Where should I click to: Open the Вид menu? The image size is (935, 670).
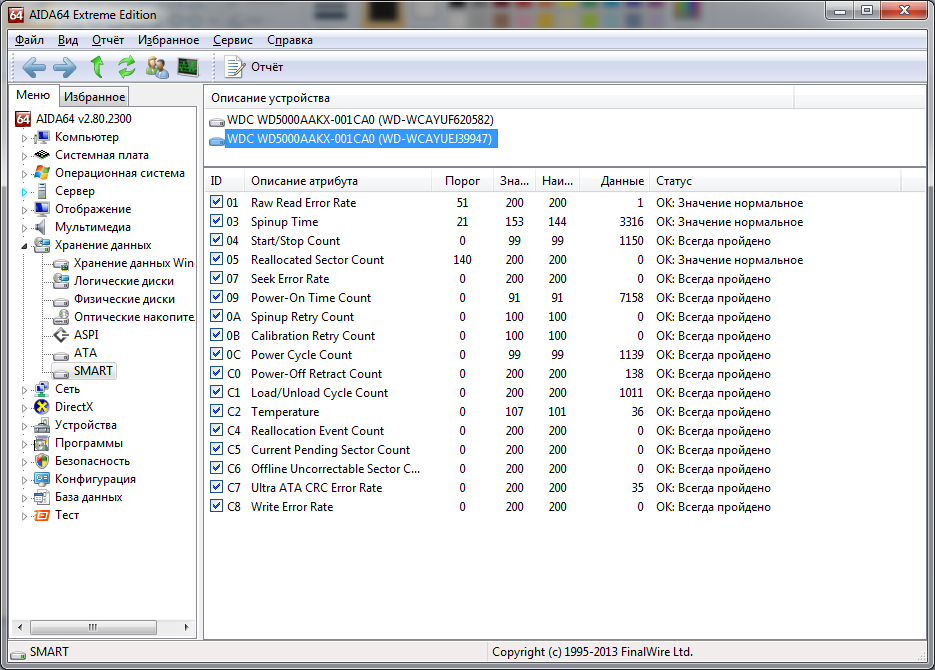click(x=68, y=40)
